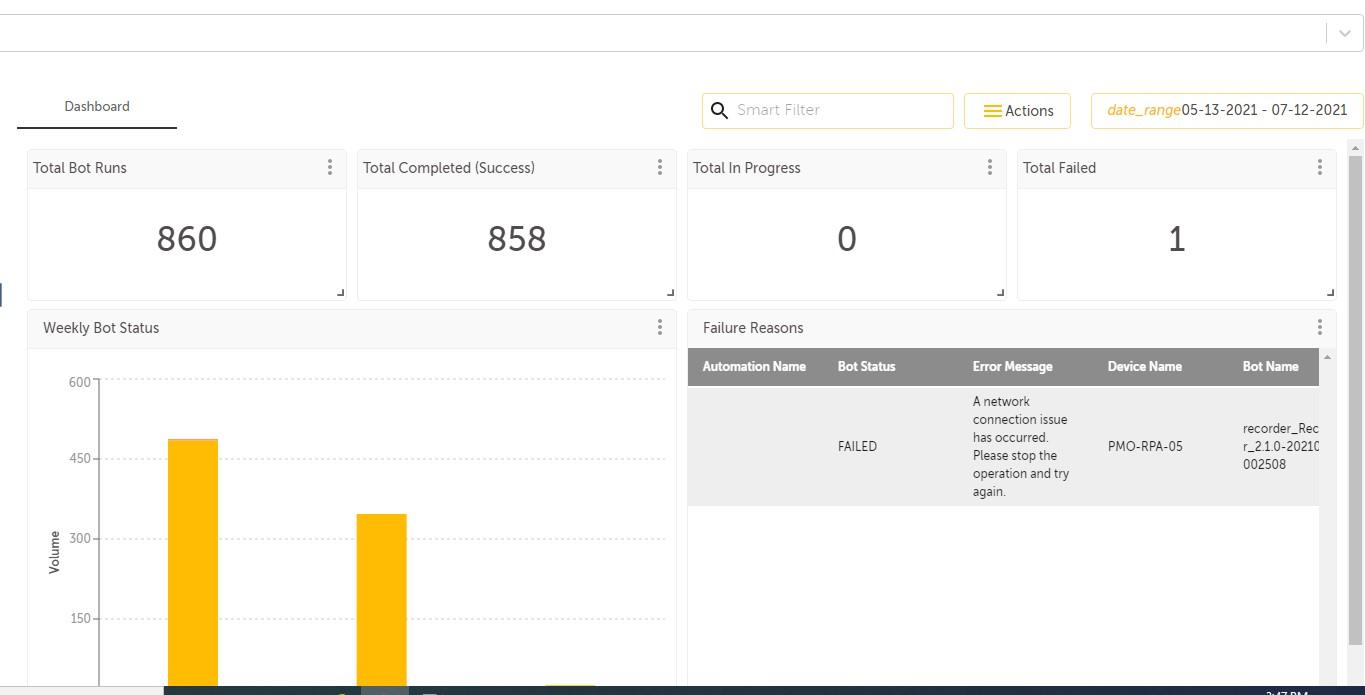1365x695 pixels.
Task: Open the Total Failed card options menu
Action: click(1320, 168)
